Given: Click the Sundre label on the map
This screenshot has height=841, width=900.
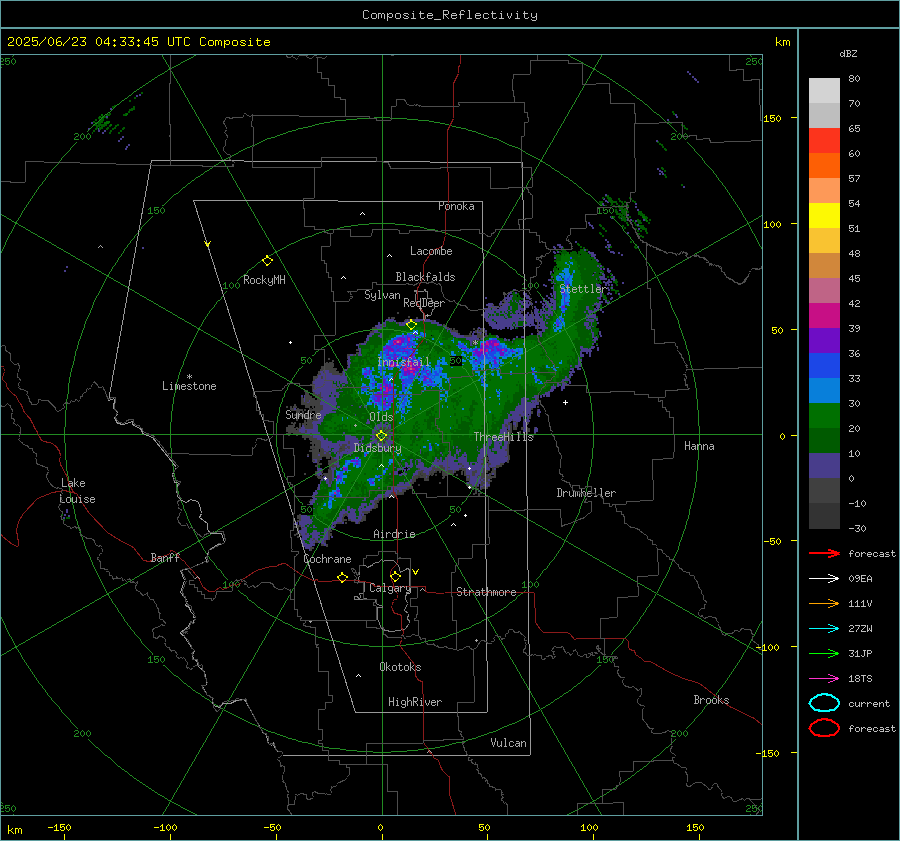Looking at the screenshot, I should tap(303, 414).
